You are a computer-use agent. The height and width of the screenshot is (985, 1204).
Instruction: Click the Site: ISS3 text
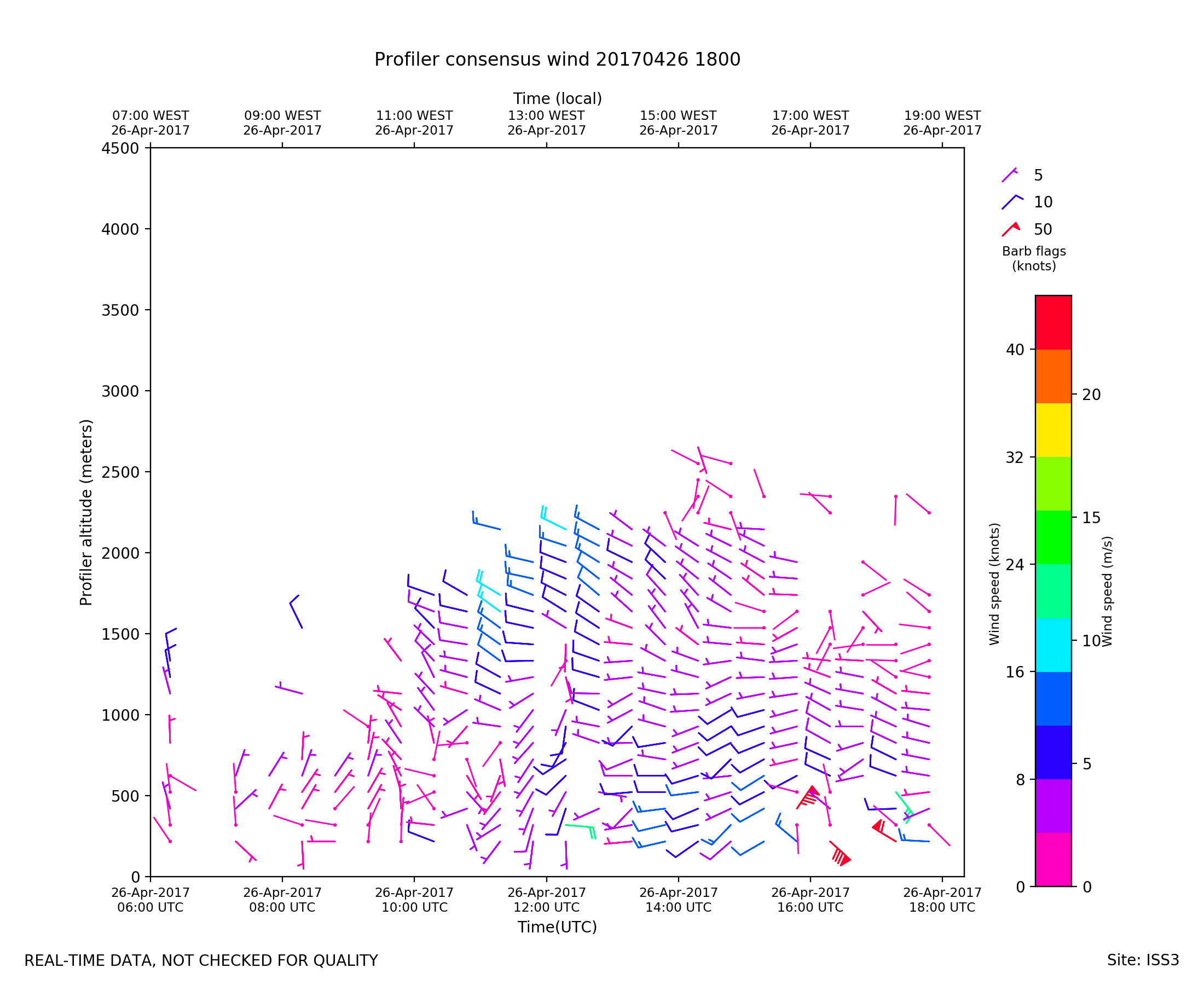(1142, 960)
